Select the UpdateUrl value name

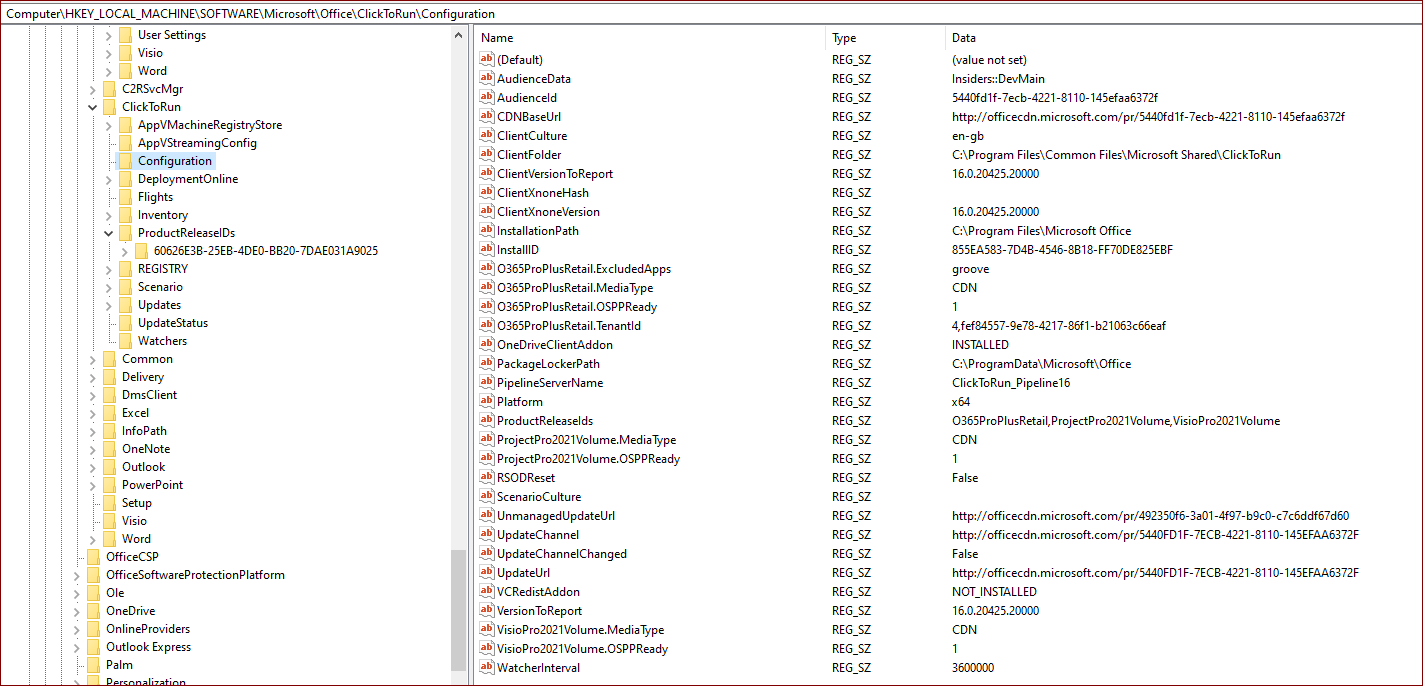(x=523, y=573)
